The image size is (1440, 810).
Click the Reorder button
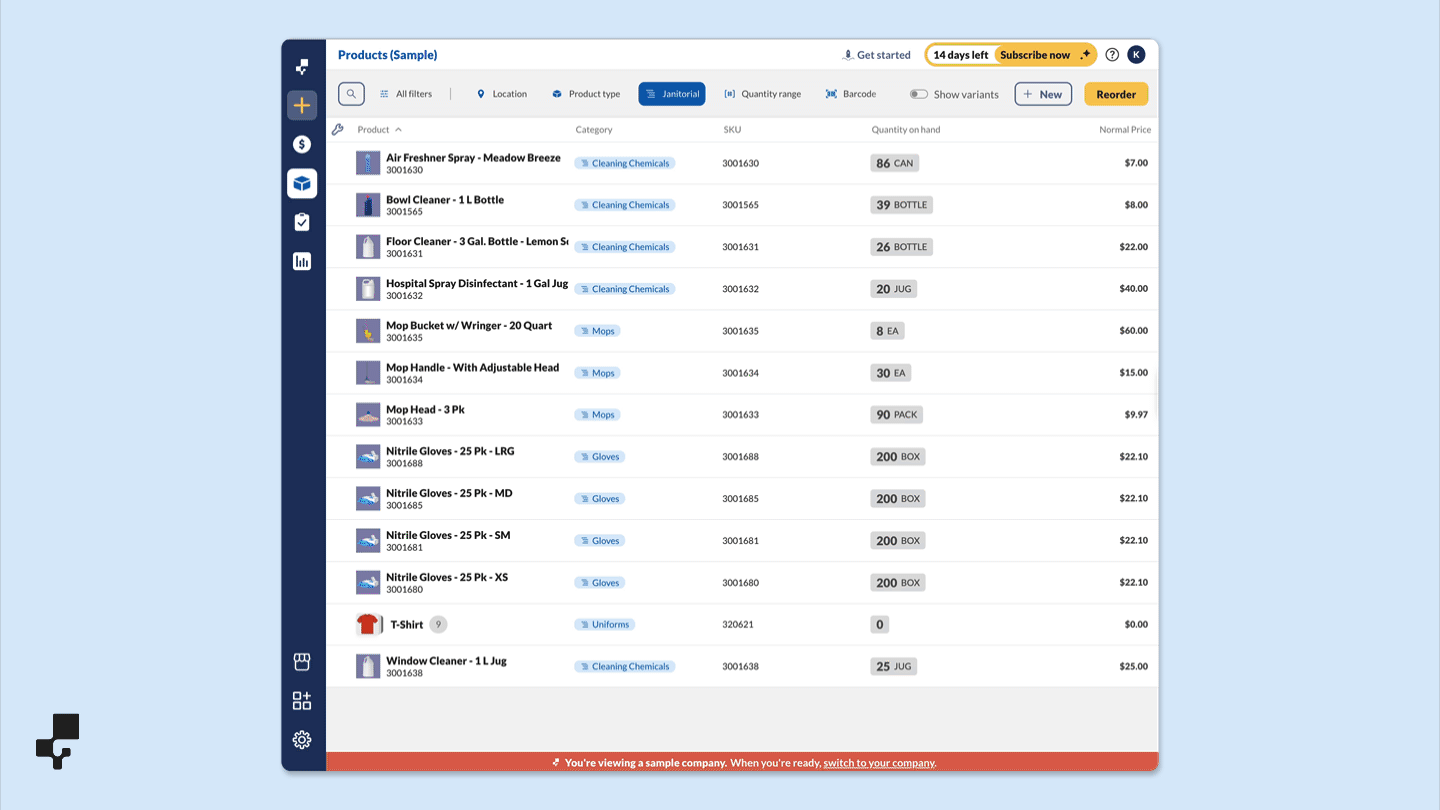1115,93
